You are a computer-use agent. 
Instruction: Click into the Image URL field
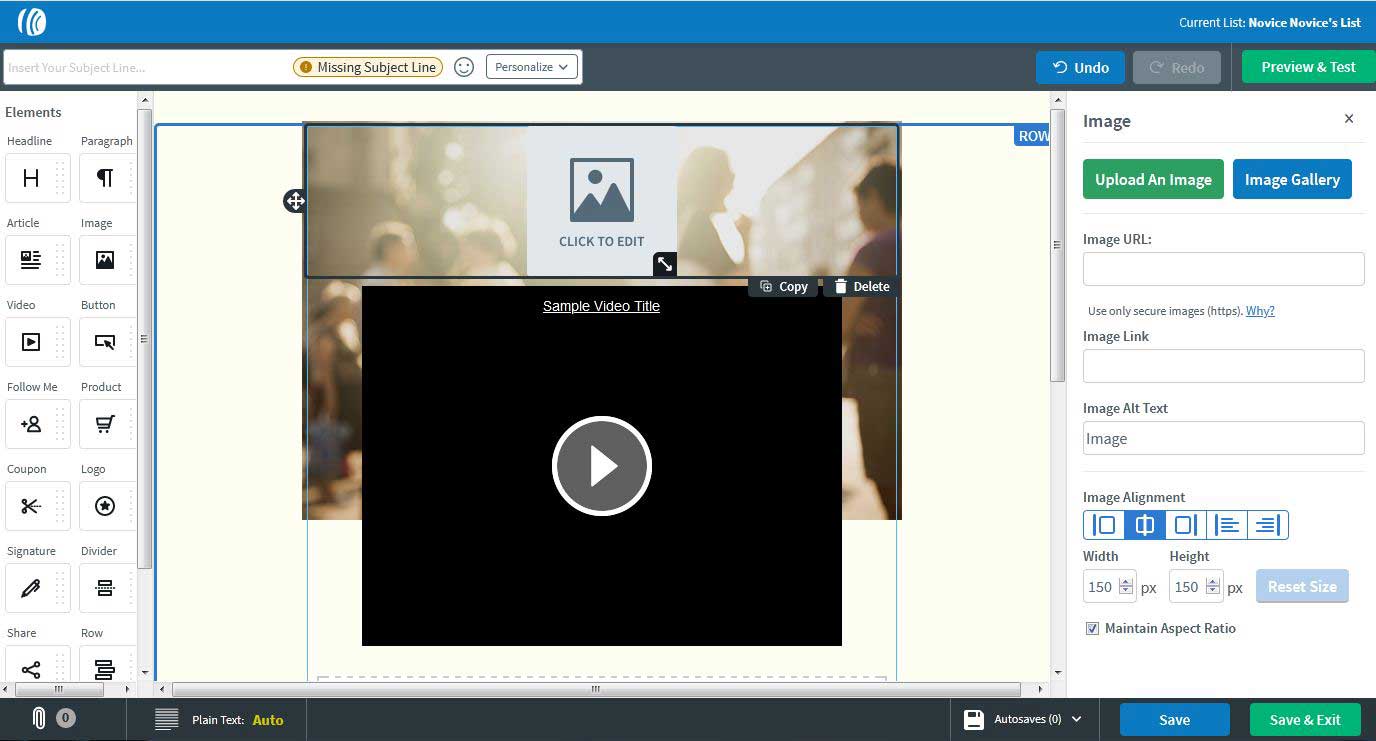[x=1223, y=269]
